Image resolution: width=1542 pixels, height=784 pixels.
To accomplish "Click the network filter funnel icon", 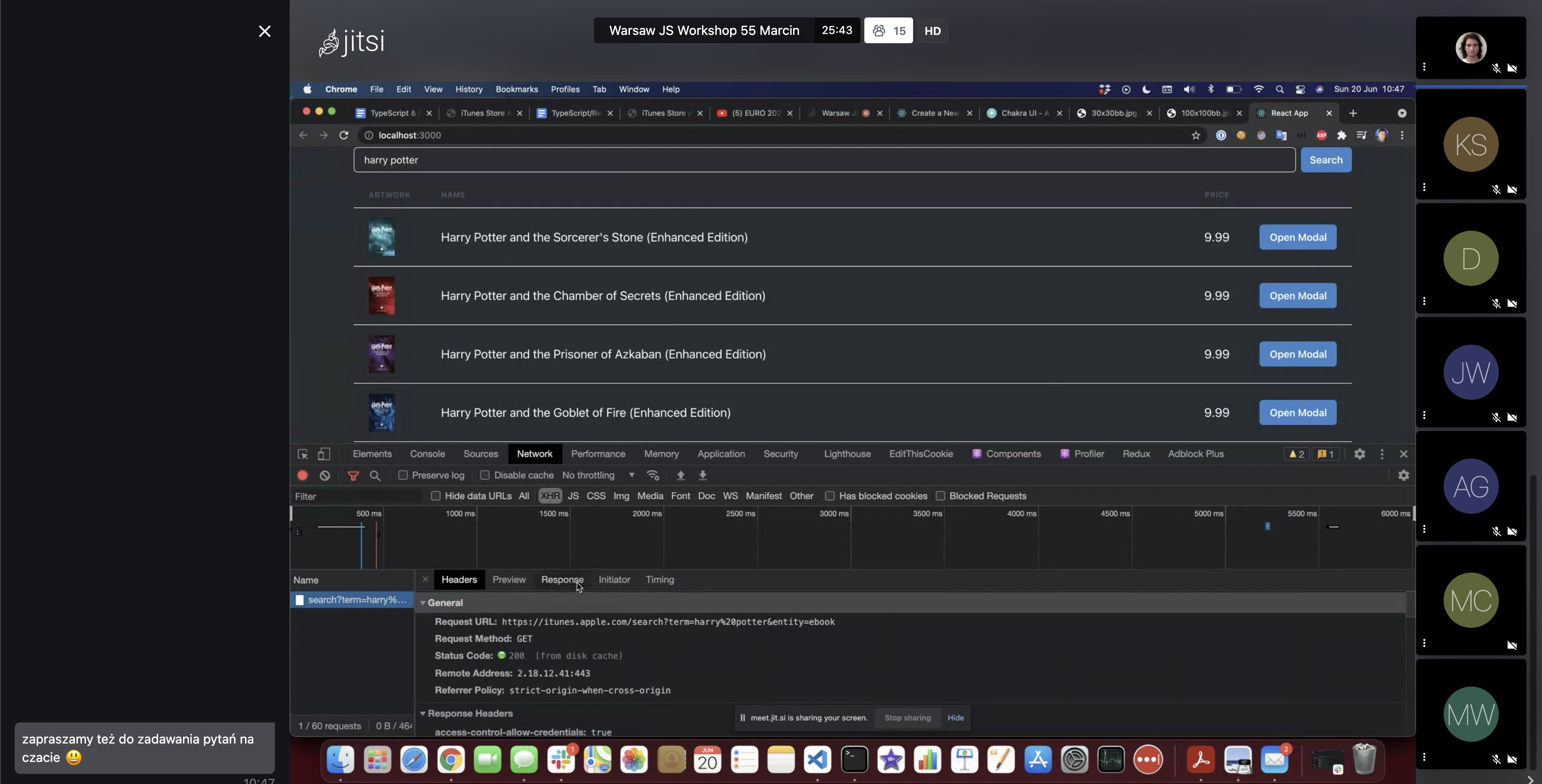I will click(353, 476).
